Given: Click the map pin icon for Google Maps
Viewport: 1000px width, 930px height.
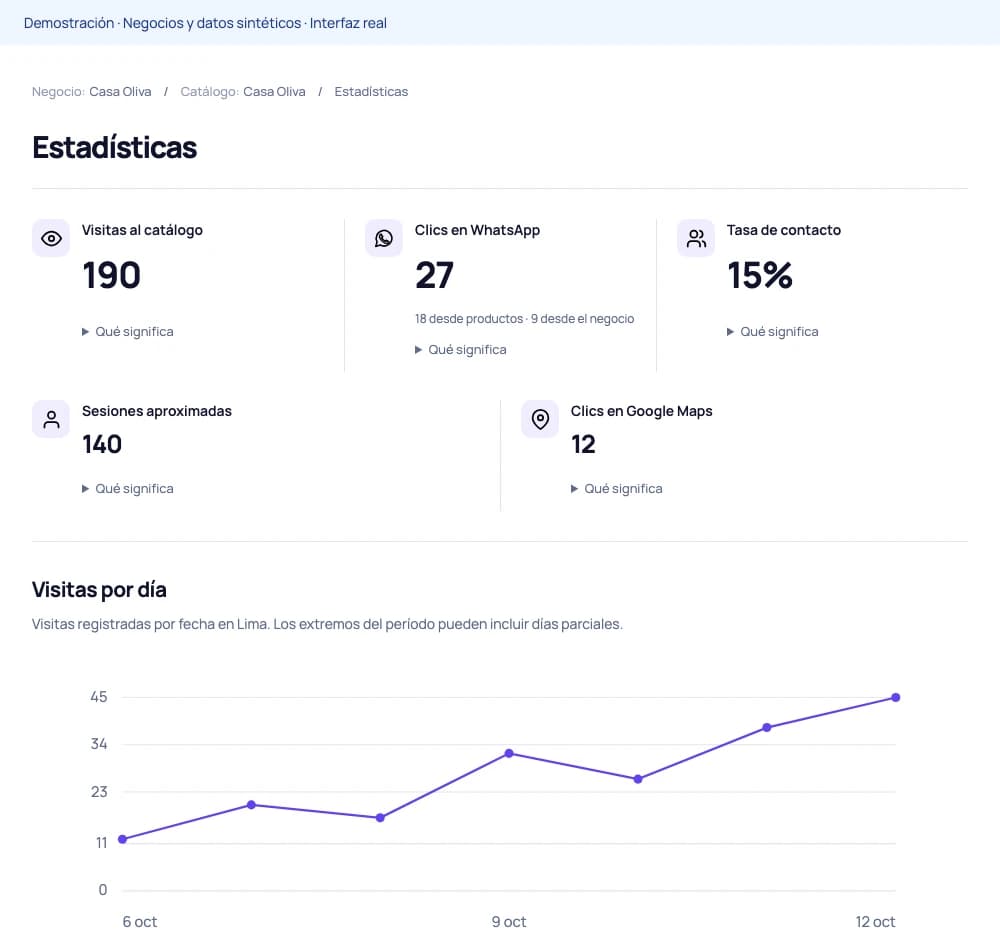Looking at the screenshot, I should point(540,419).
